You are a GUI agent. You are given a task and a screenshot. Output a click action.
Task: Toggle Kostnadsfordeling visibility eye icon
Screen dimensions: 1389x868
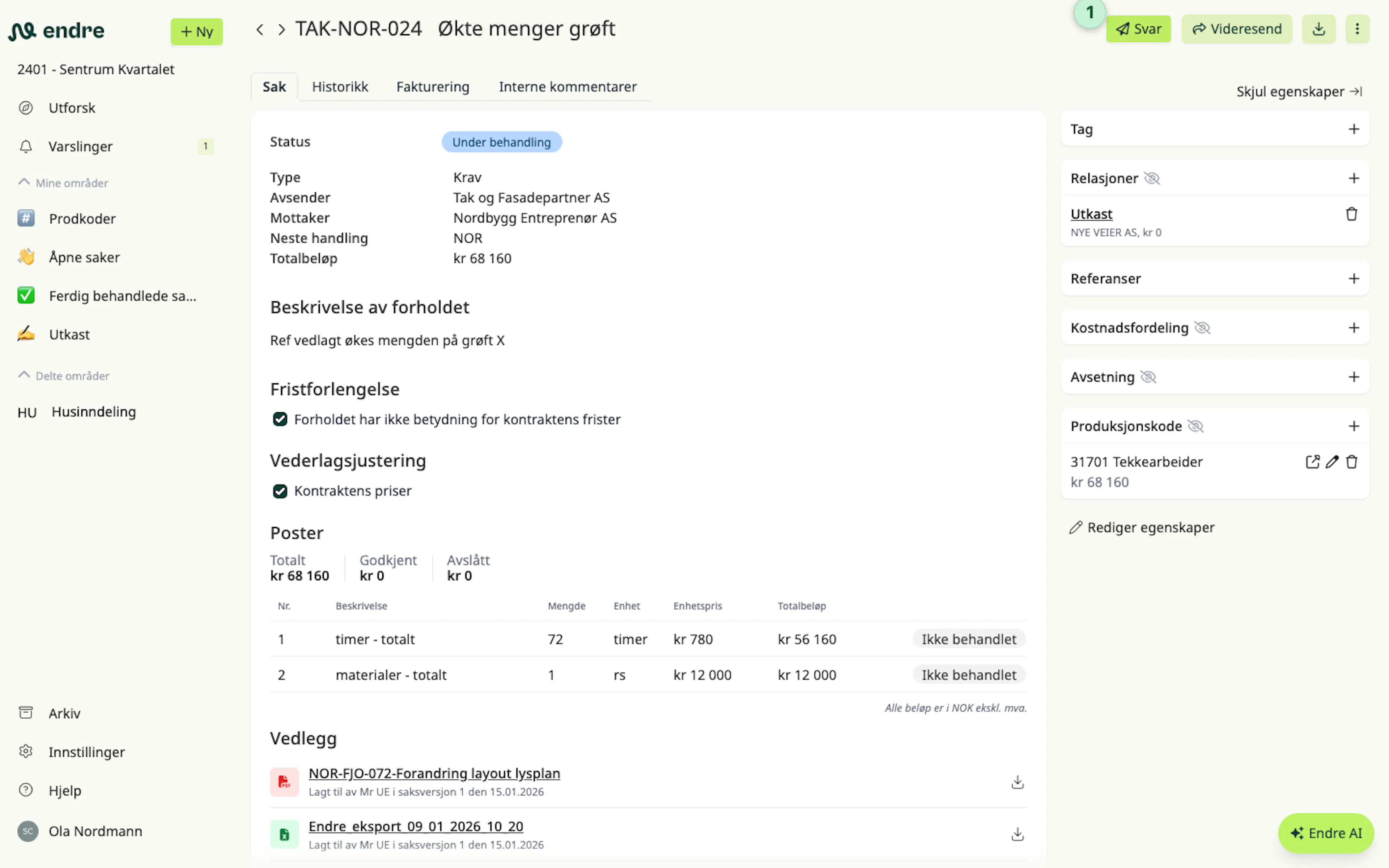coord(1202,328)
